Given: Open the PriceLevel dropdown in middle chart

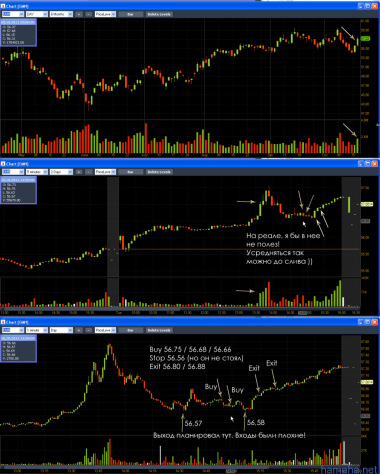Looking at the screenshot, I should pos(105,172).
